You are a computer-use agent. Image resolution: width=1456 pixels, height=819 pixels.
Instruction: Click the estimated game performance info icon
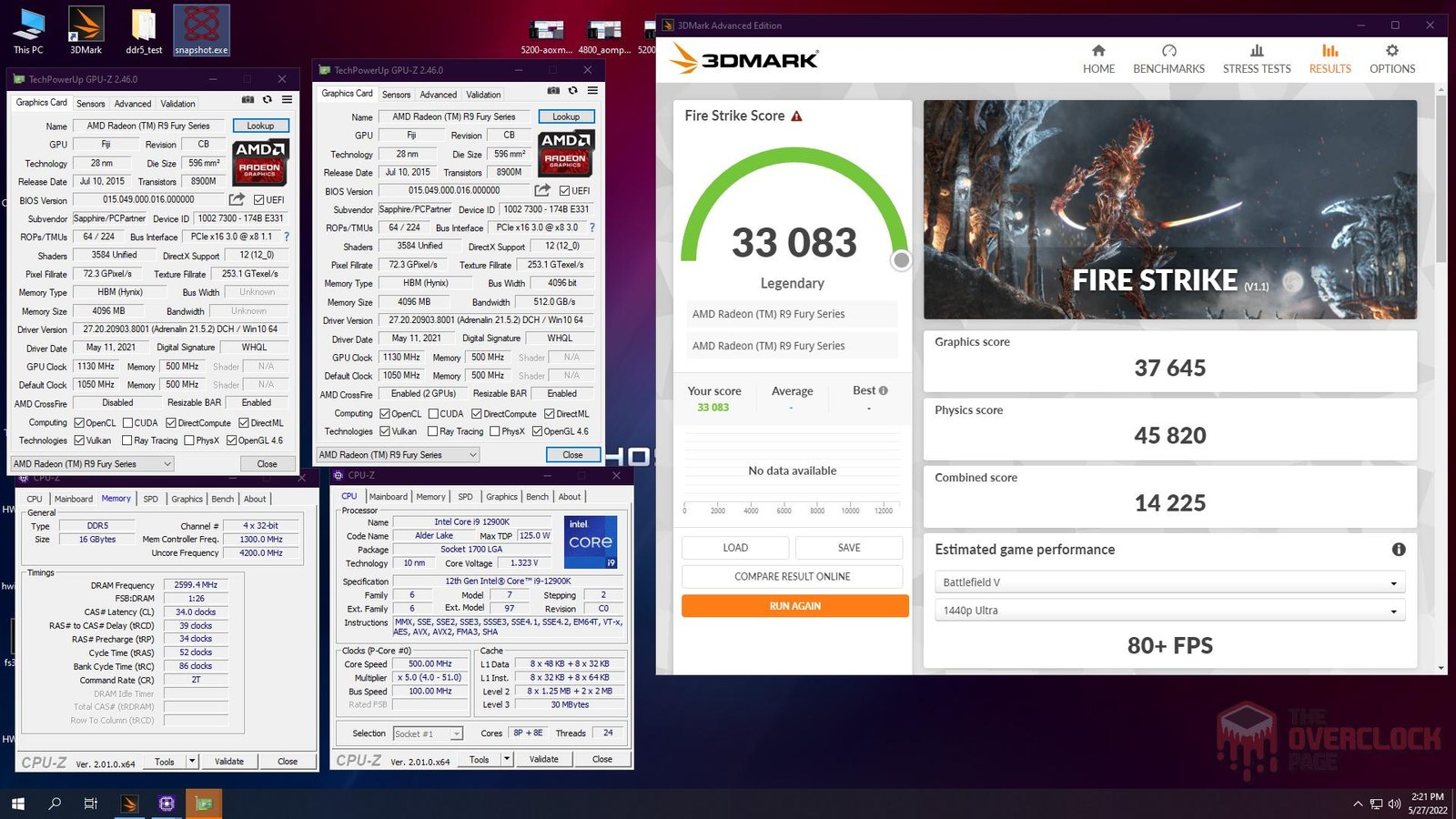click(1398, 550)
